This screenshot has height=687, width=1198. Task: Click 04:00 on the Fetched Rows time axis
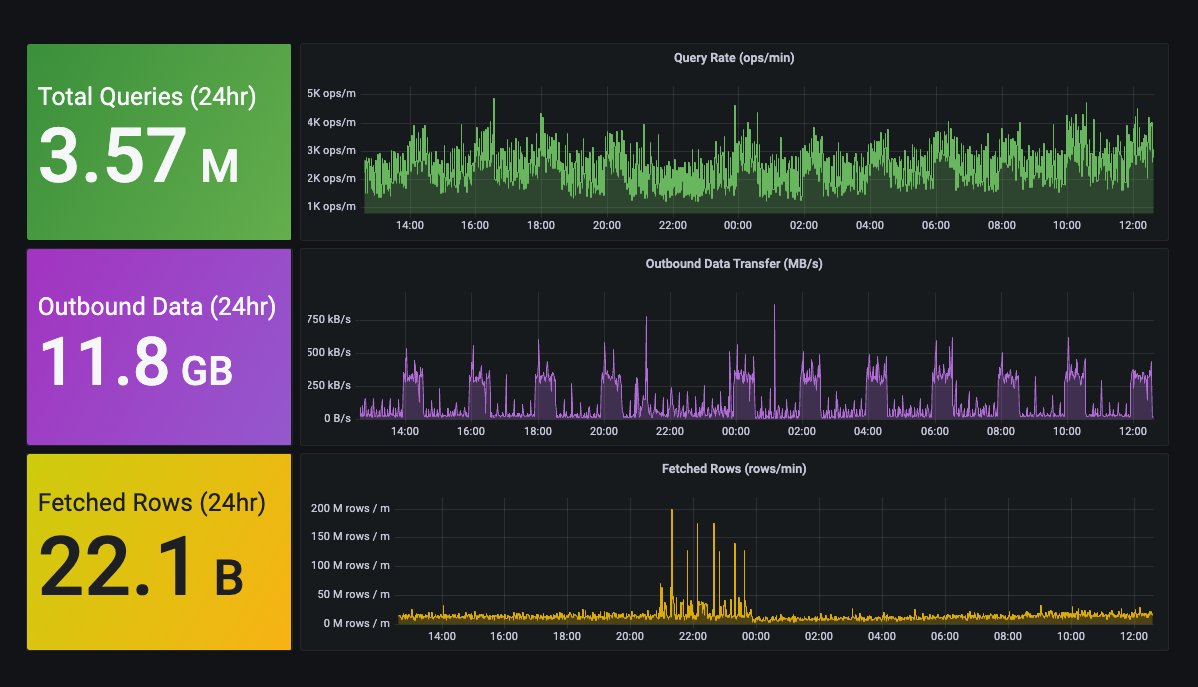[882, 636]
